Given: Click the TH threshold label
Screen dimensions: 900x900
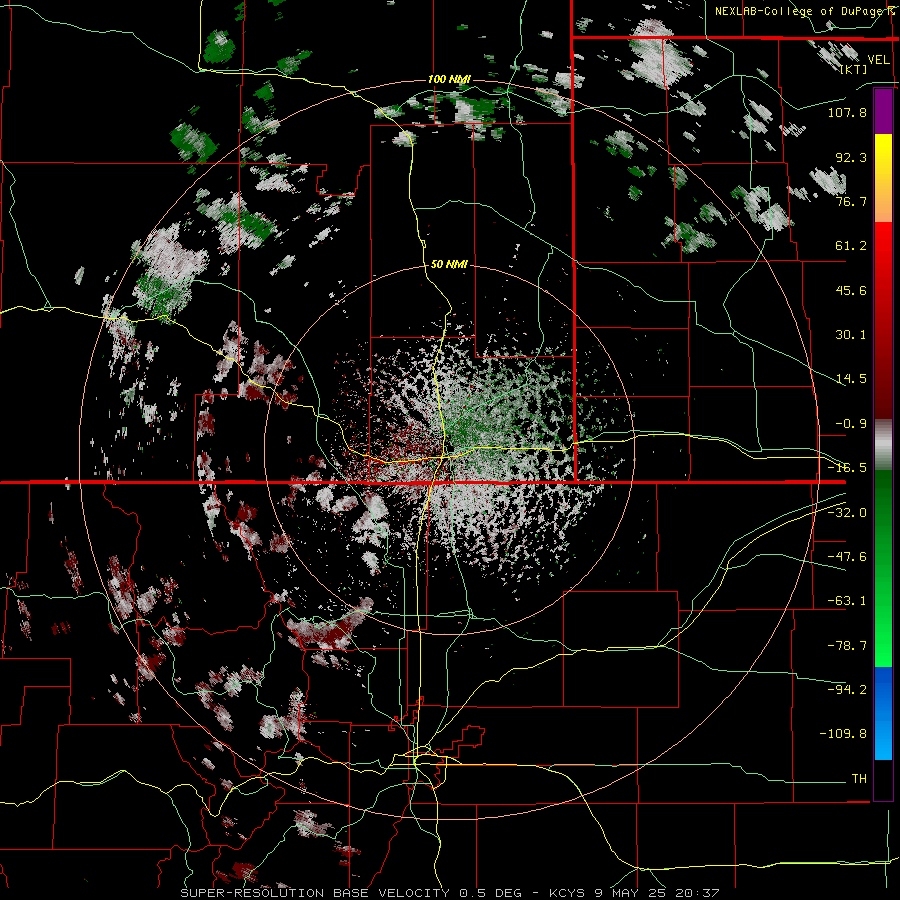Looking at the screenshot, I should pyautogui.click(x=859, y=778).
